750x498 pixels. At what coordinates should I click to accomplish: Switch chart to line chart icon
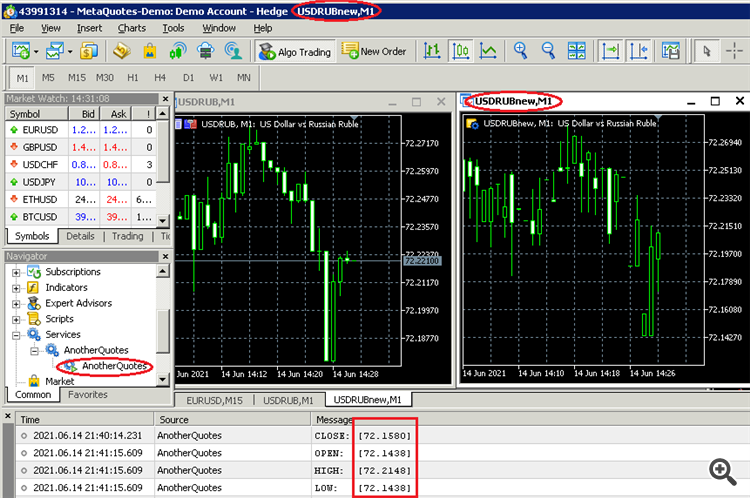[x=488, y=51]
